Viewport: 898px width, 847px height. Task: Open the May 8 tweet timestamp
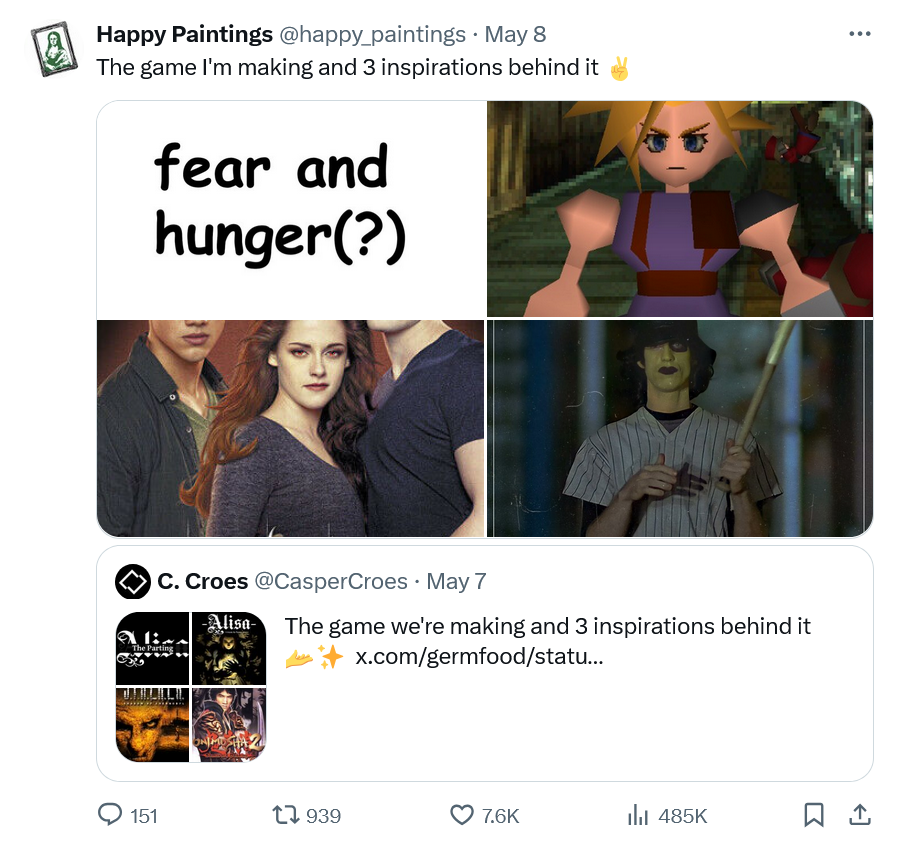515,35
